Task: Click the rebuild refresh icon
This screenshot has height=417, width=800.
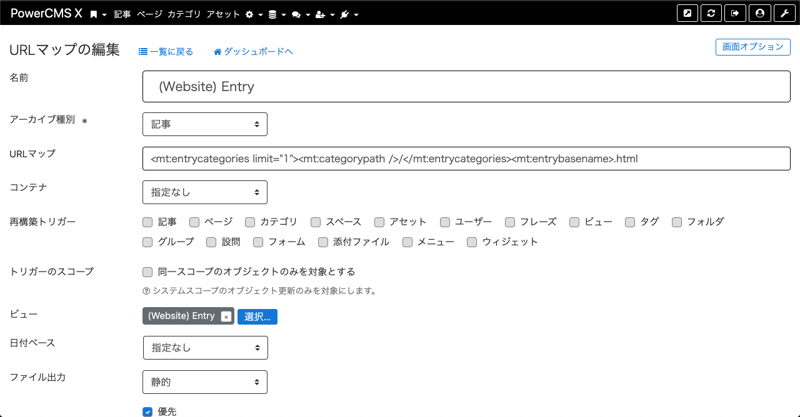Action: [712, 14]
